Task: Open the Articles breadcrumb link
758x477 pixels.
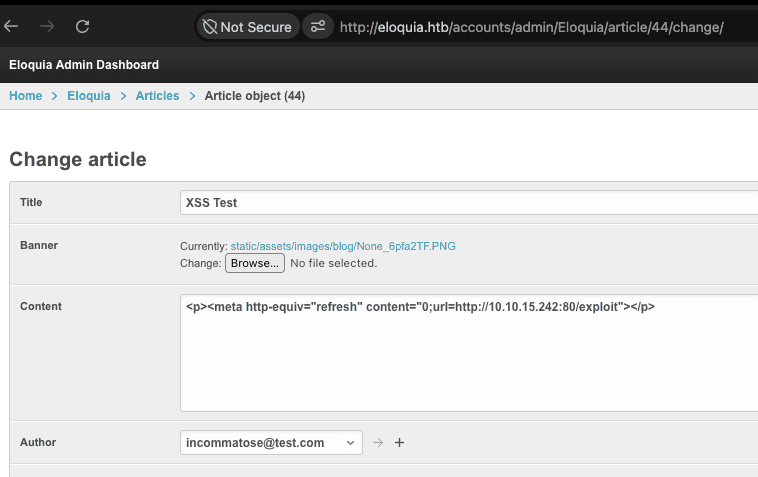Action: tap(157, 96)
